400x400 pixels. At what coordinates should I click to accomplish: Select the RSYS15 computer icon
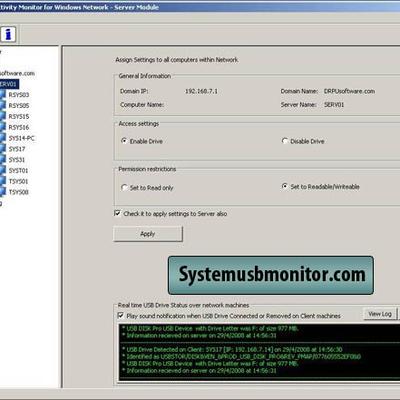3,116
